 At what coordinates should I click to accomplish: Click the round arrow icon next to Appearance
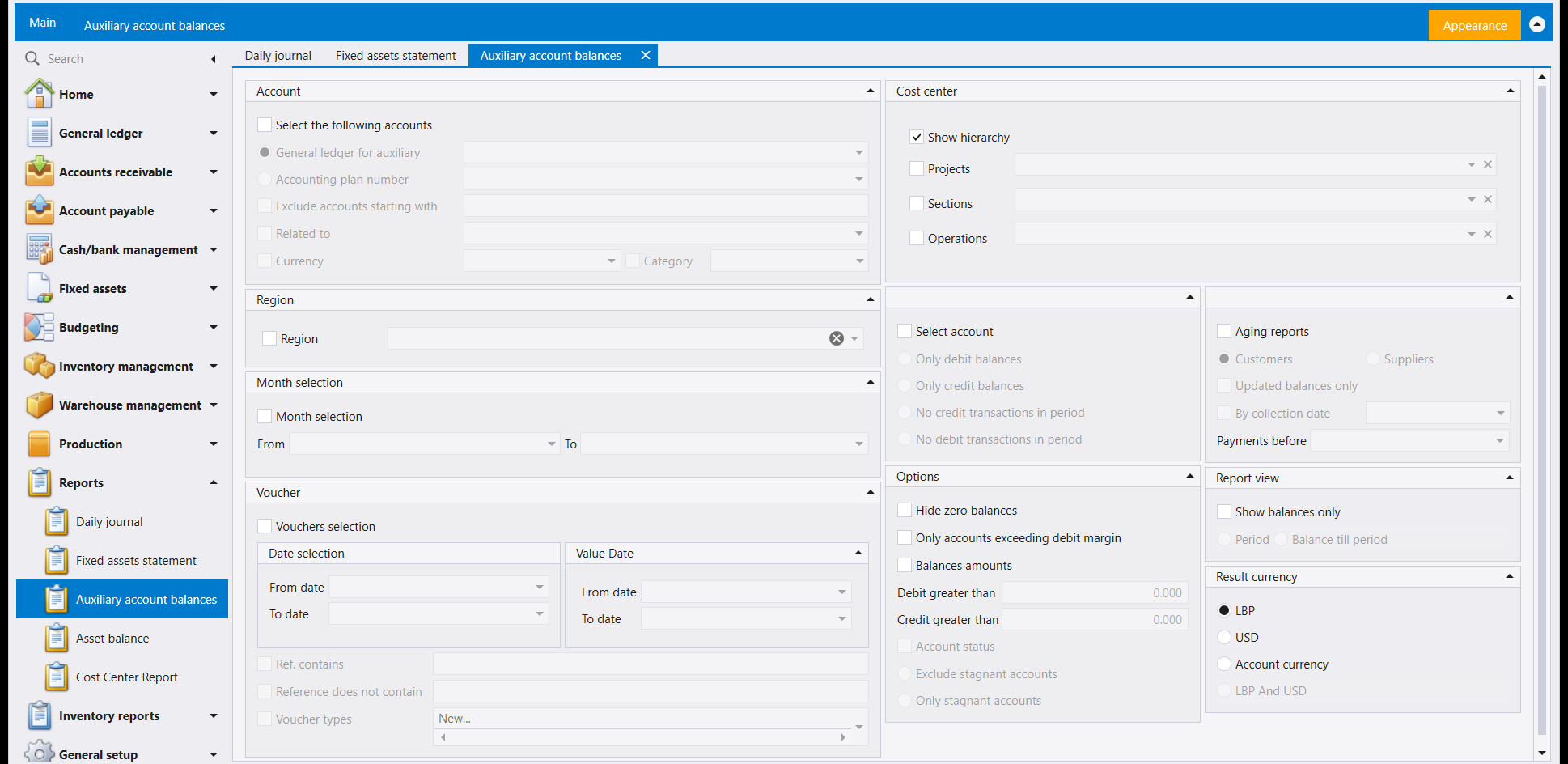[1537, 25]
